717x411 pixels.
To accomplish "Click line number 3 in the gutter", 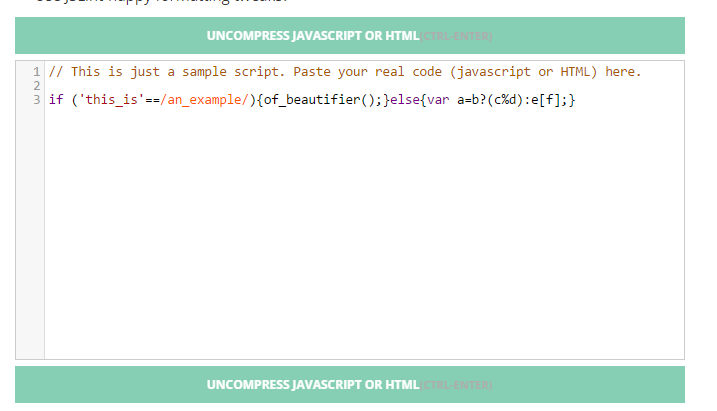I will [37, 100].
